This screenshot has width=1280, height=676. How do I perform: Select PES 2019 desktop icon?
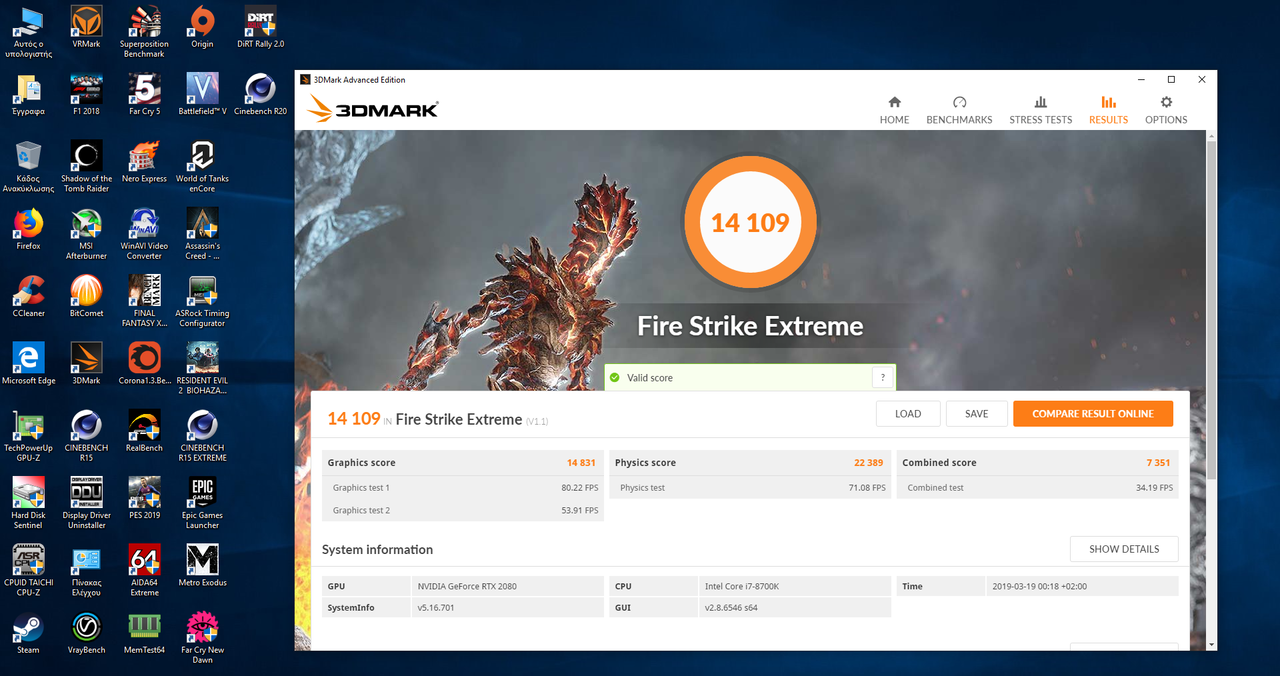144,498
